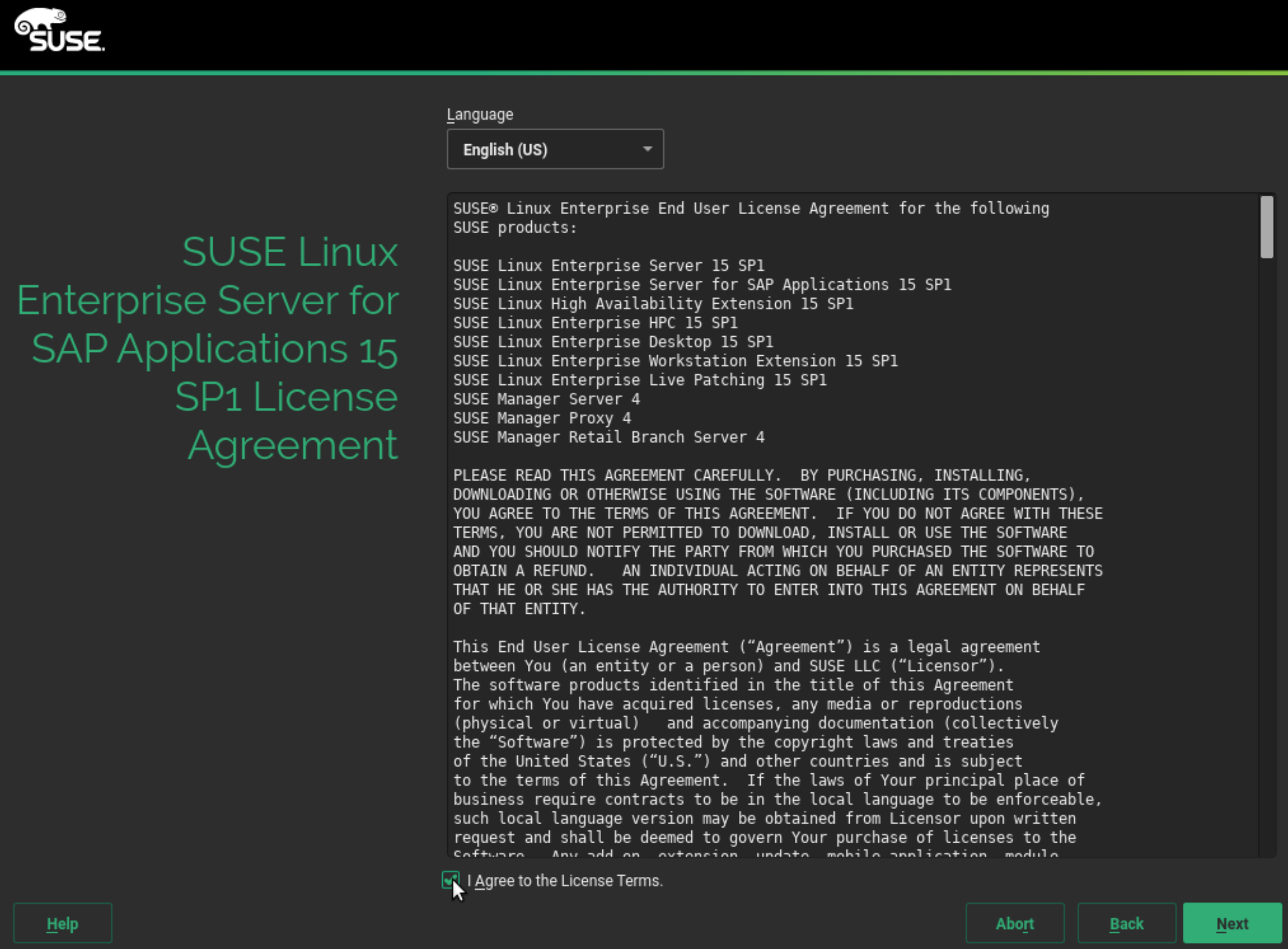Click the Abort button

1015,923
